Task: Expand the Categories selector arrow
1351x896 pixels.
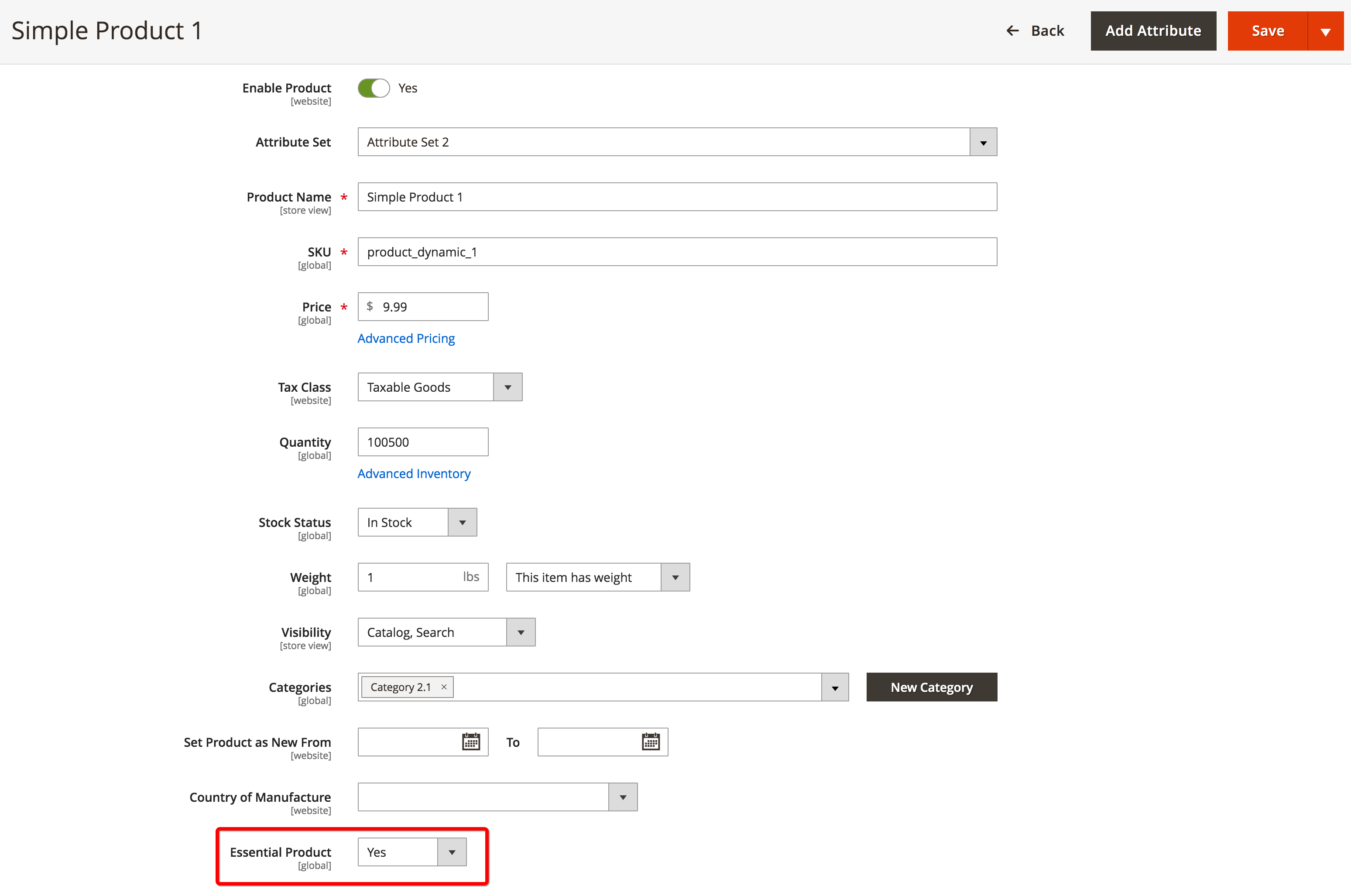Action: 834,687
